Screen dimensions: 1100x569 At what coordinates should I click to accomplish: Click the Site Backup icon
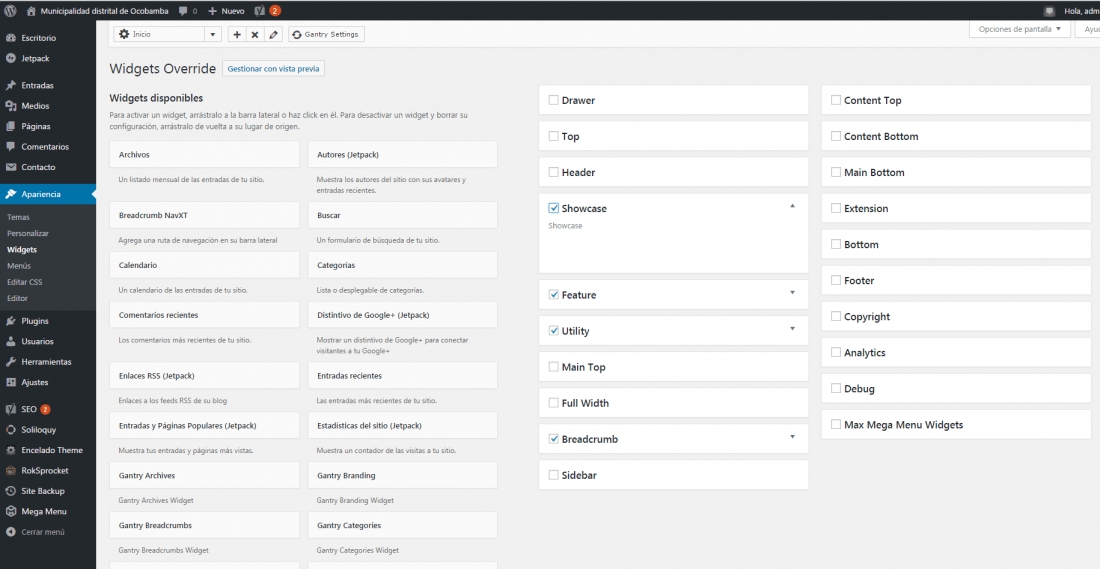tap(11, 491)
